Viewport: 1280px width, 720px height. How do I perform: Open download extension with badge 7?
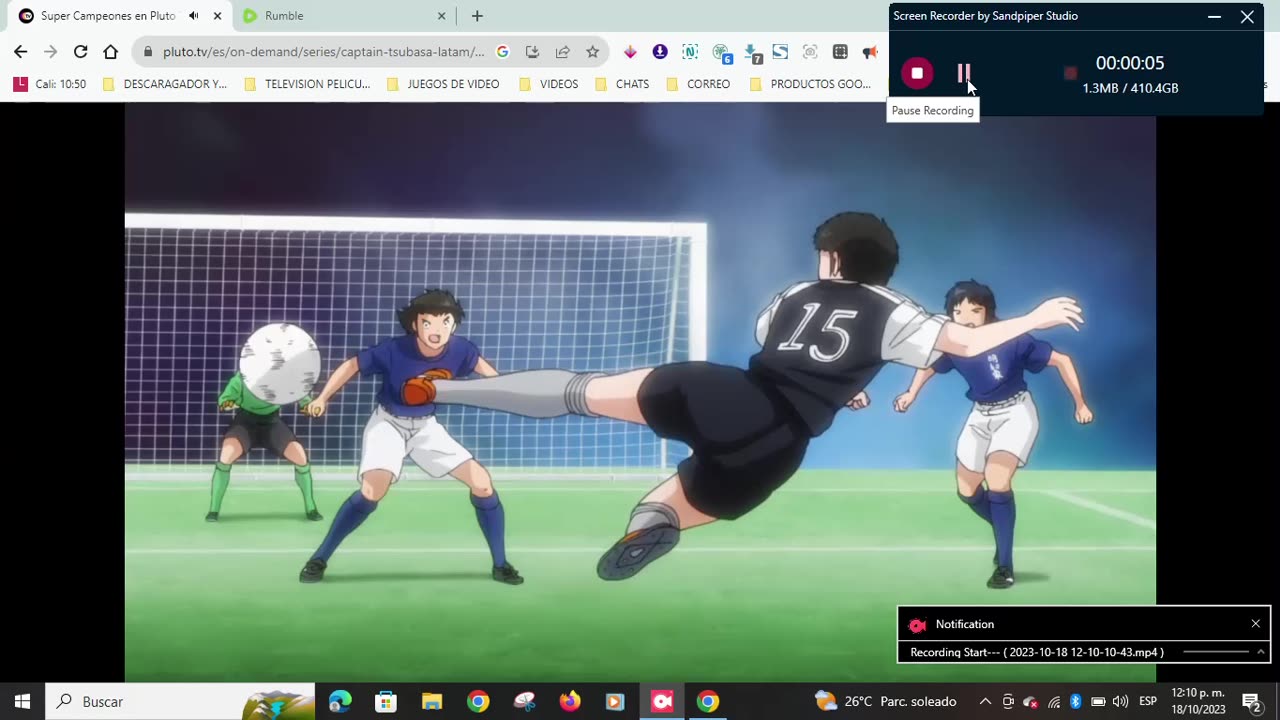(753, 53)
